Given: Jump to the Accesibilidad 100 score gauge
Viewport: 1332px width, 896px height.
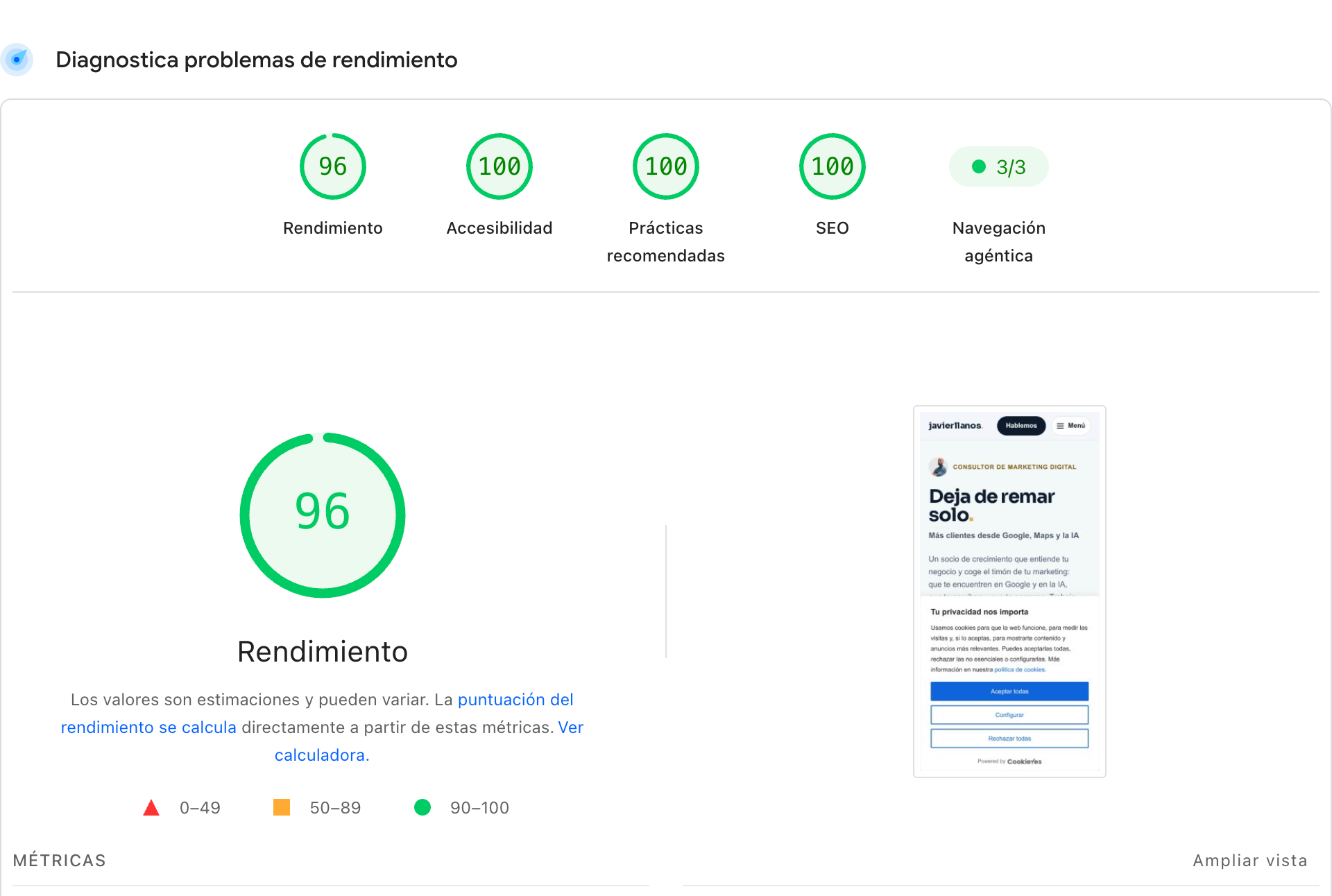Looking at the screenshot, I should [499, 166].
